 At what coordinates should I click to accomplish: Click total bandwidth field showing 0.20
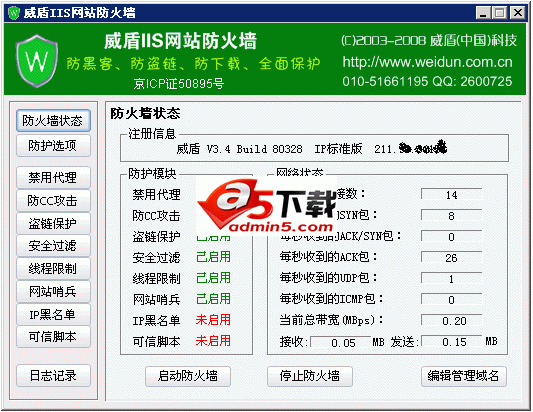451,321
